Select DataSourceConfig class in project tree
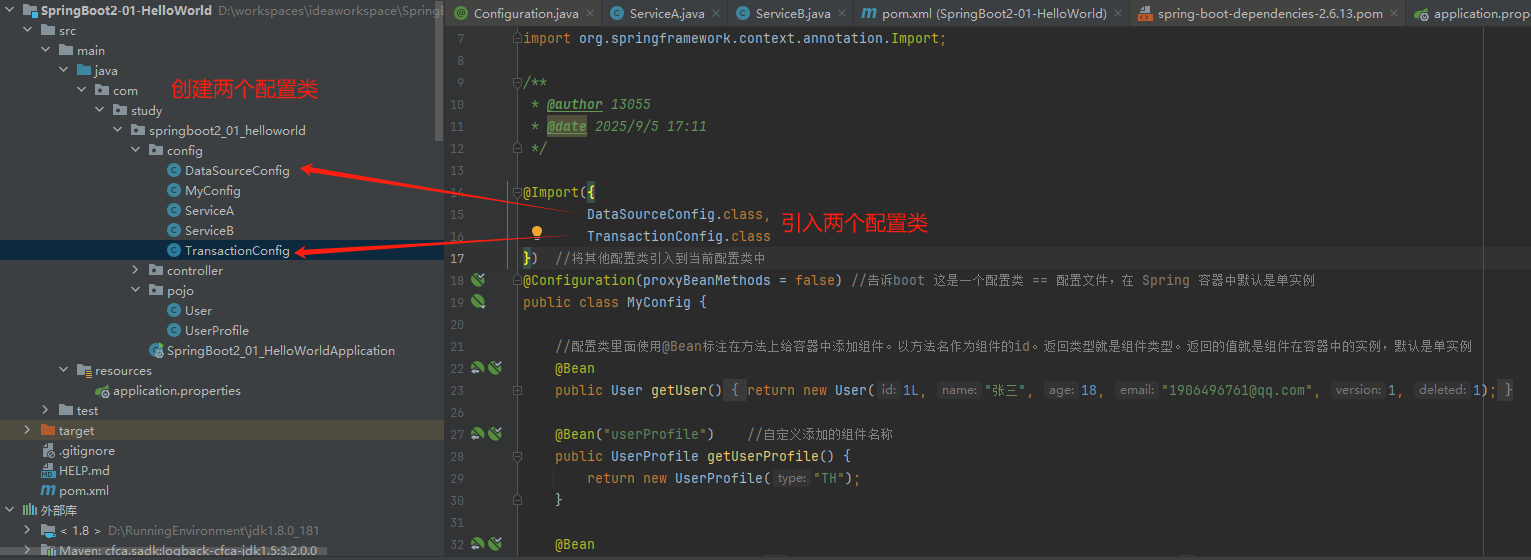Viewport: 1531px width, 560px height. [x=237, y=170]
